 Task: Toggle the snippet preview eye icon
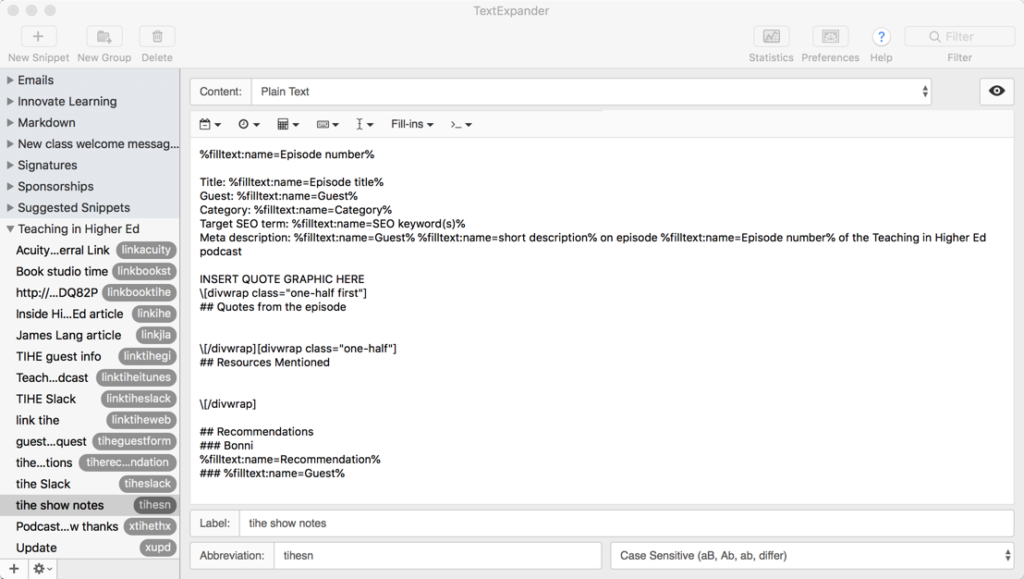pos(997,91)
